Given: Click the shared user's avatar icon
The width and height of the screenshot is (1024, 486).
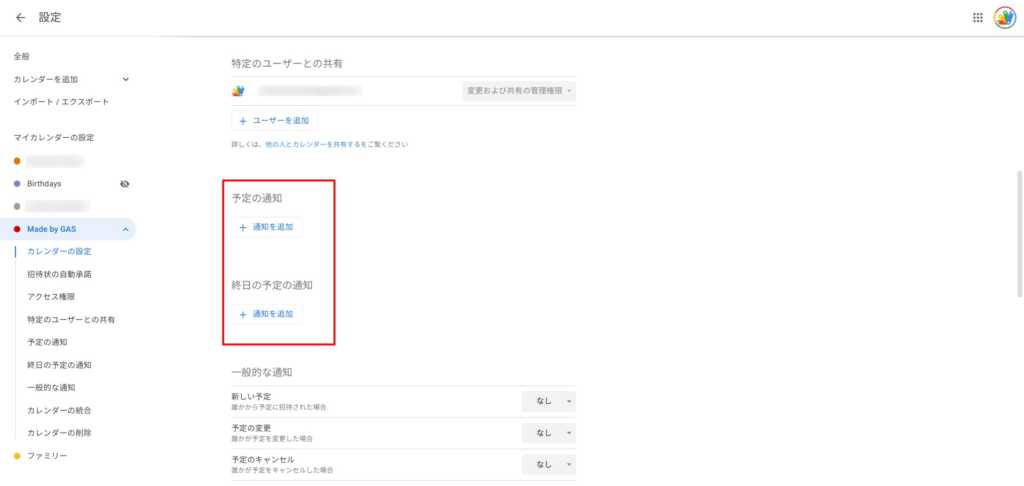Looking at the screenshot, I should click(x=238, y=91).
